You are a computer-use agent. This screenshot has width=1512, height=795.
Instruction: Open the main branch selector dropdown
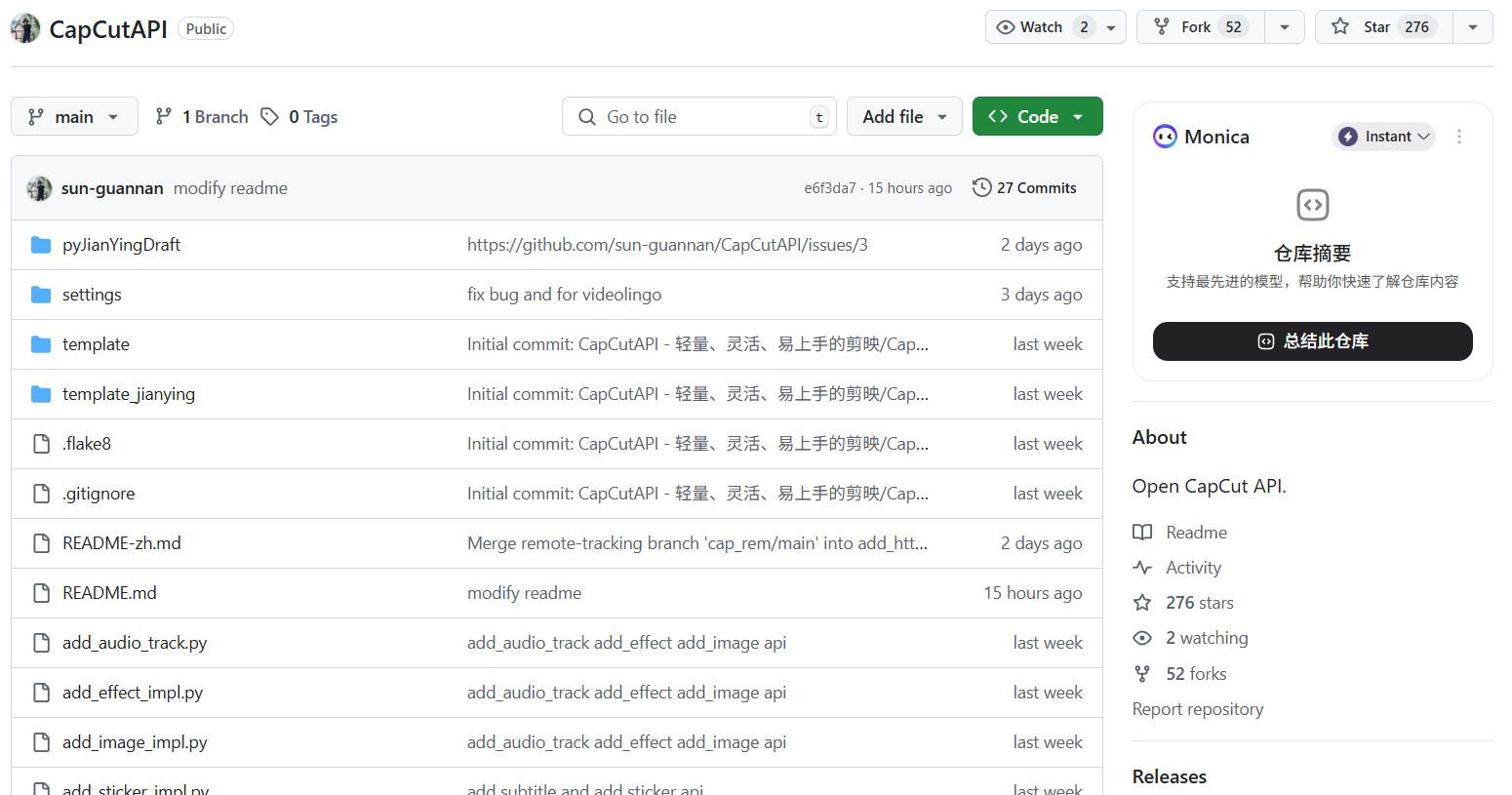[74, 117]
